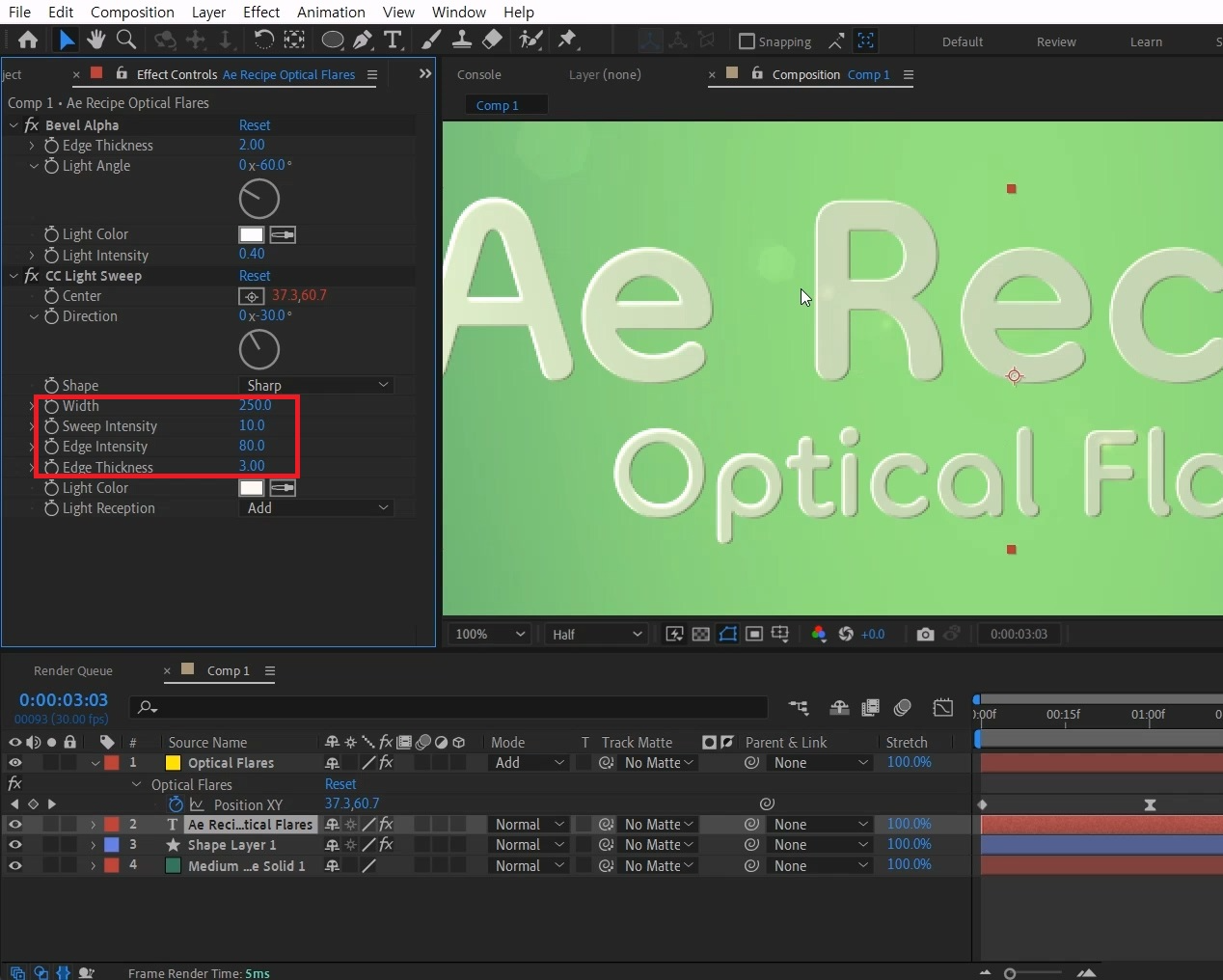
Task: Select the Hand tool
Action: coord(95,40)
